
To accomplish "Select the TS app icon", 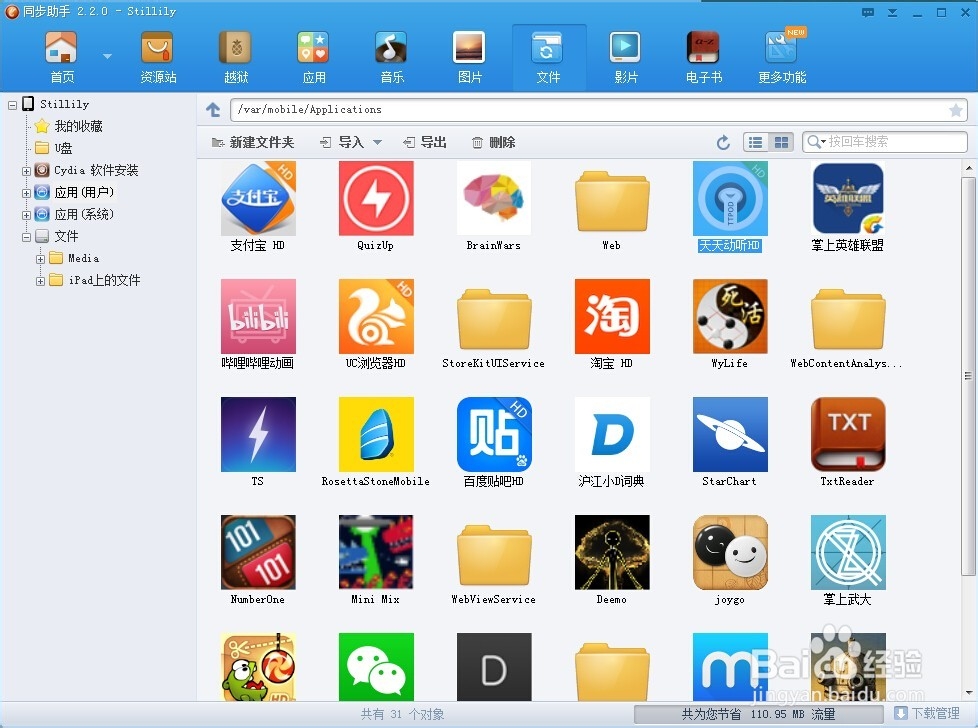I will pyautogui.click(x=258, y=434).
